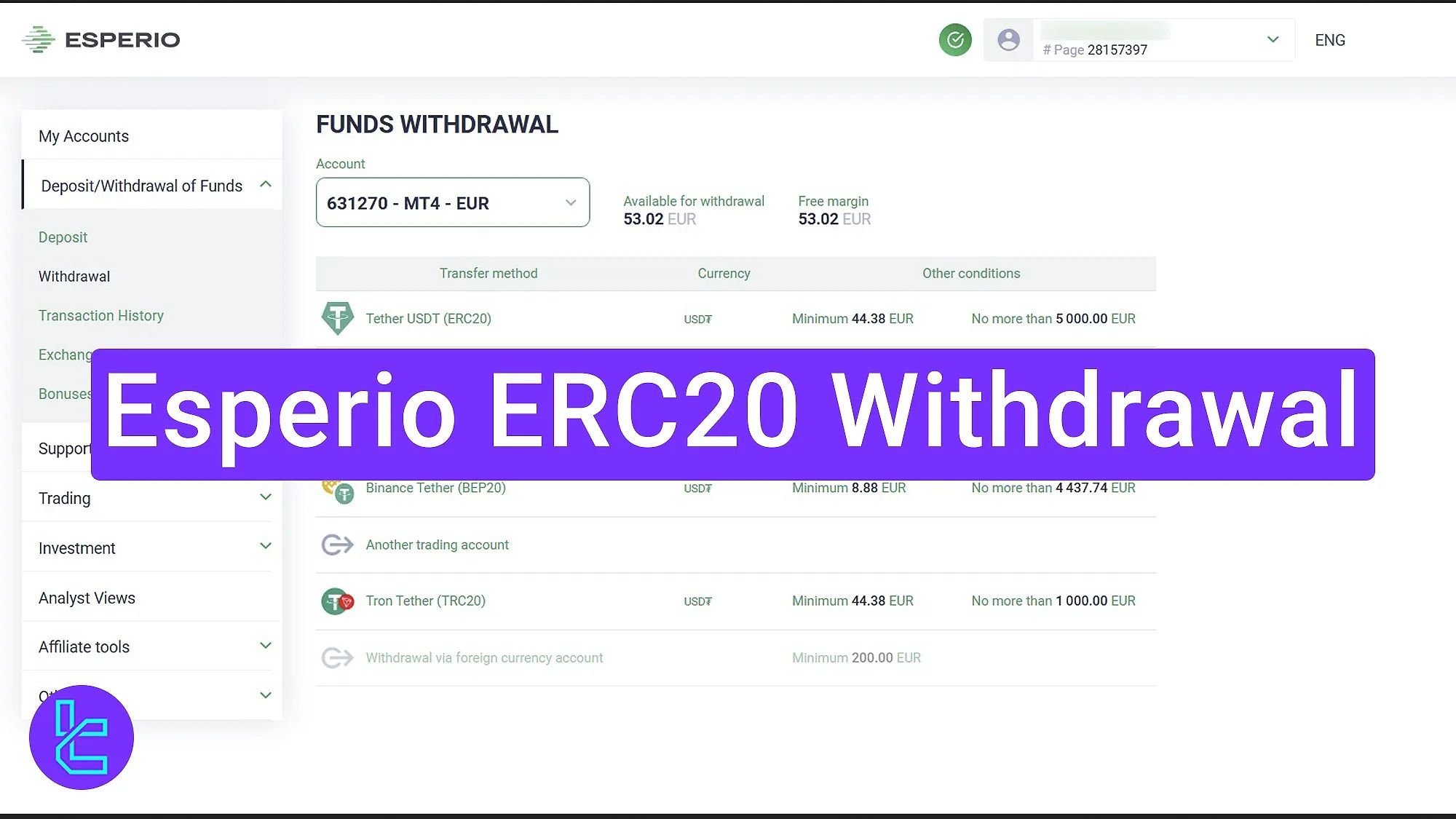Select the Tron Tether (TRC20) icon
Image resolution: width=1456 pixels, height=819 pixels.
tap(337, 601)
